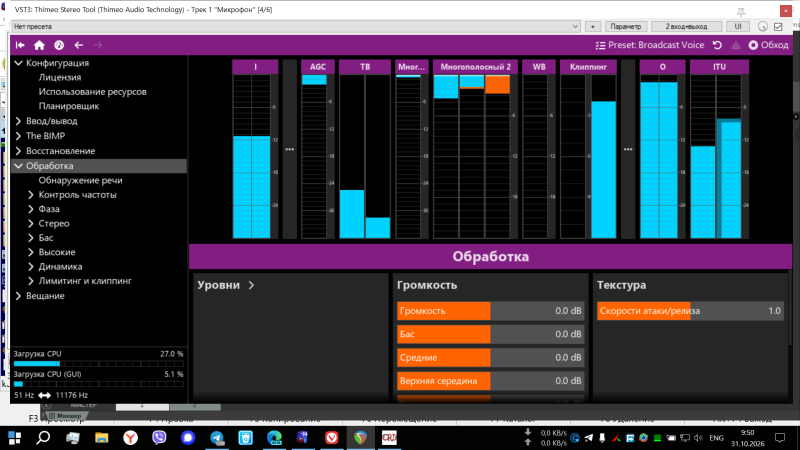
Task: Click the jump-to-start icon in purple toolbar
Action: coord(20,45)
